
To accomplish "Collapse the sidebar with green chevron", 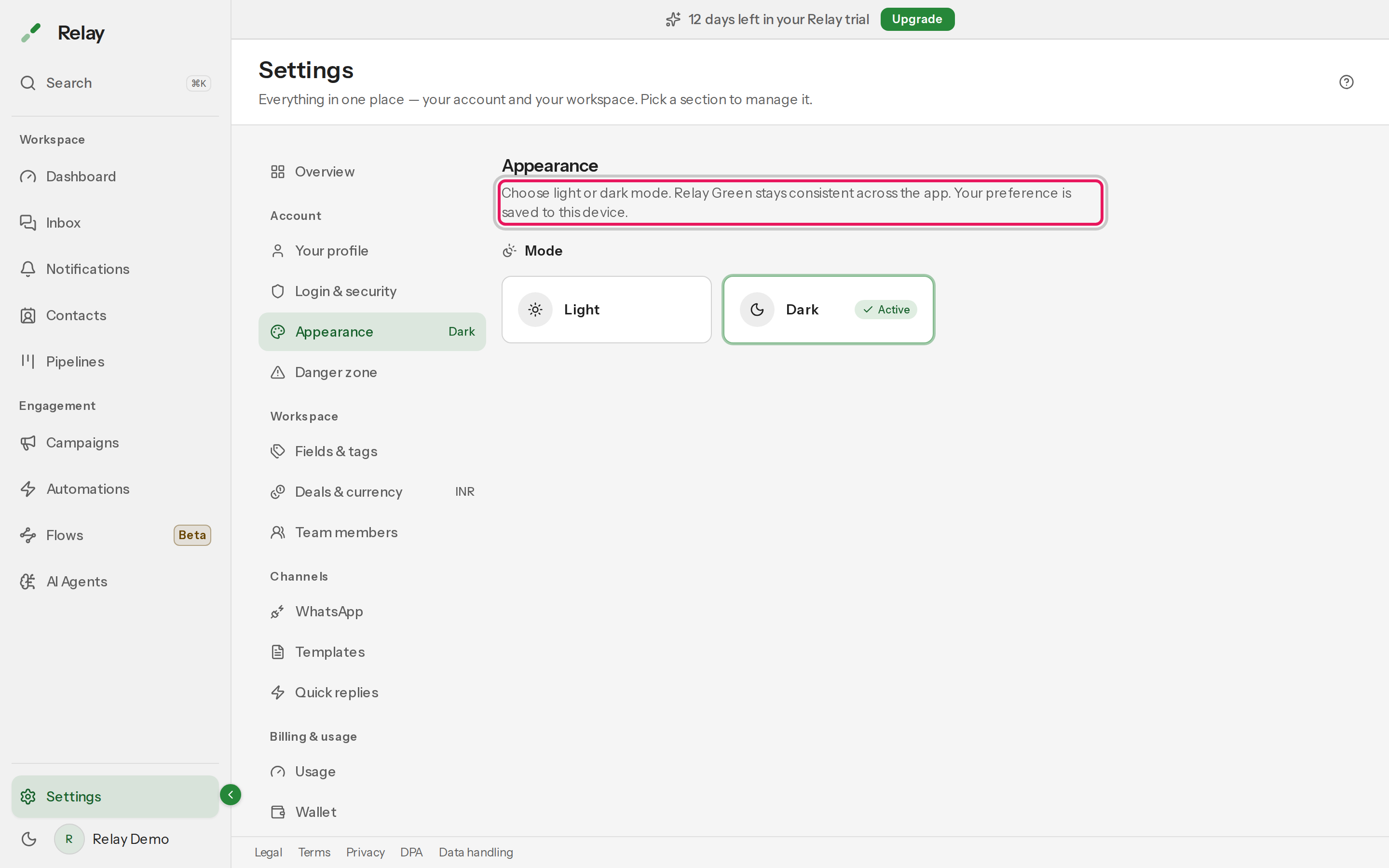I will 230,795.
